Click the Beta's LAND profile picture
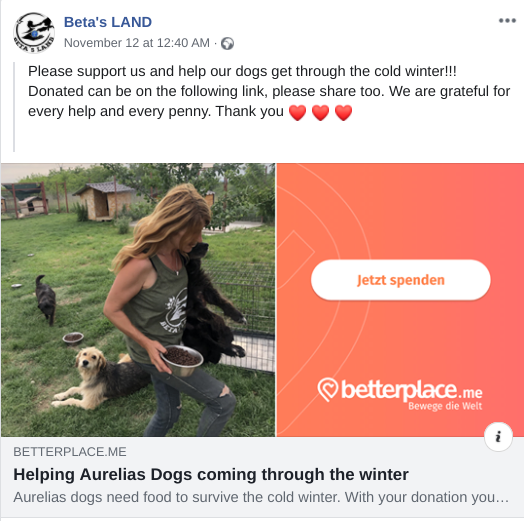 coord(34,33)
